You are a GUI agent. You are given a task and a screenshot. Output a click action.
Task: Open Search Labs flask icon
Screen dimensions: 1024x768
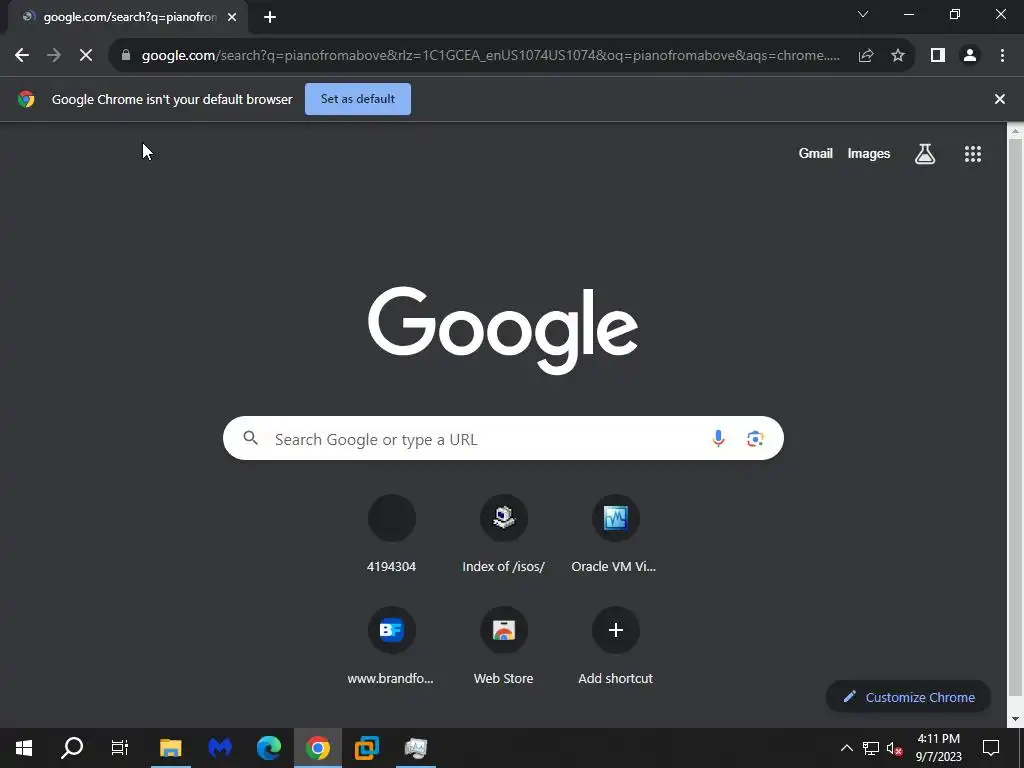[925, 154]
